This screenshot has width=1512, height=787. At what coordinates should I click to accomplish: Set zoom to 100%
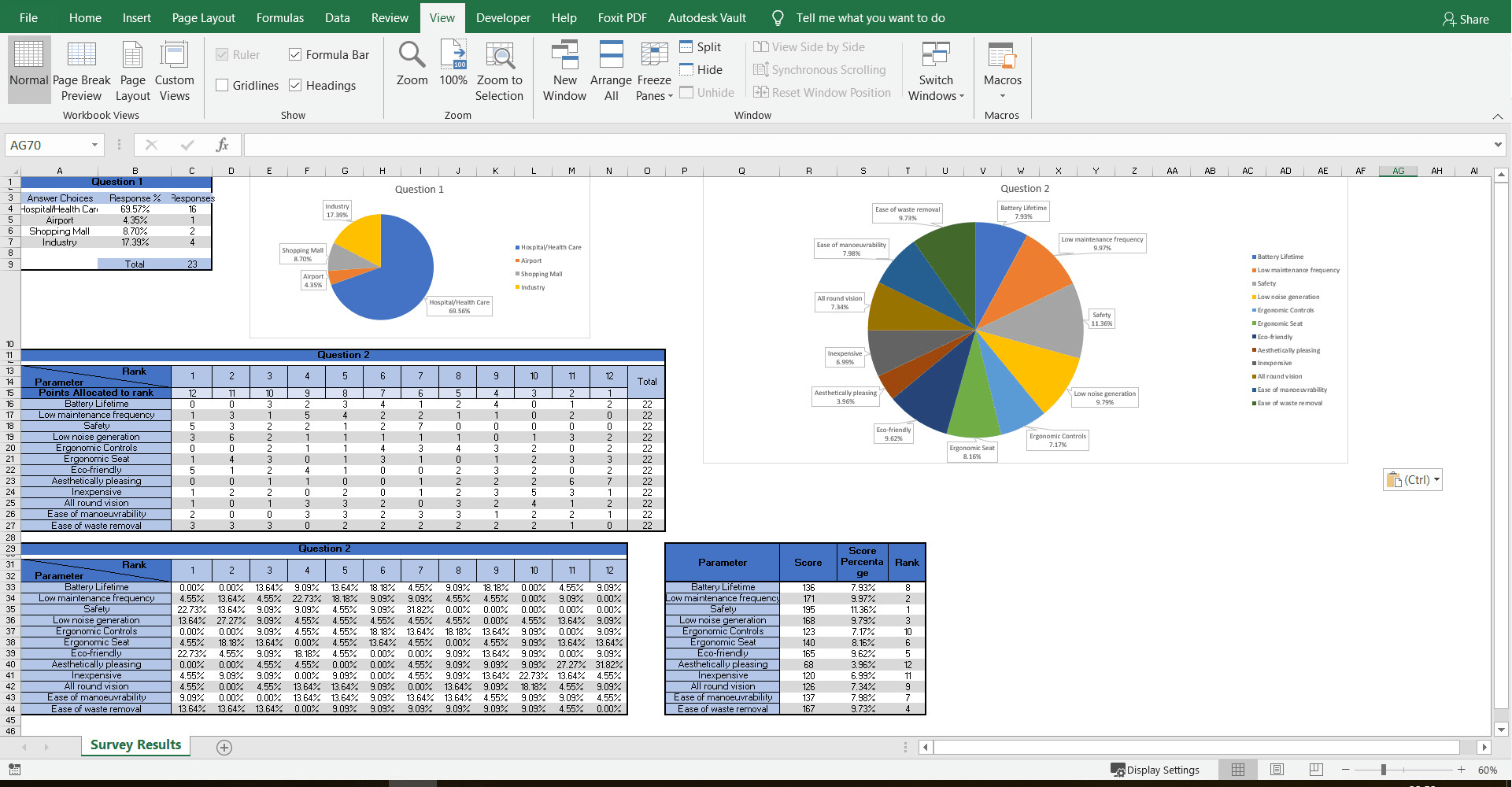(453, 63)
